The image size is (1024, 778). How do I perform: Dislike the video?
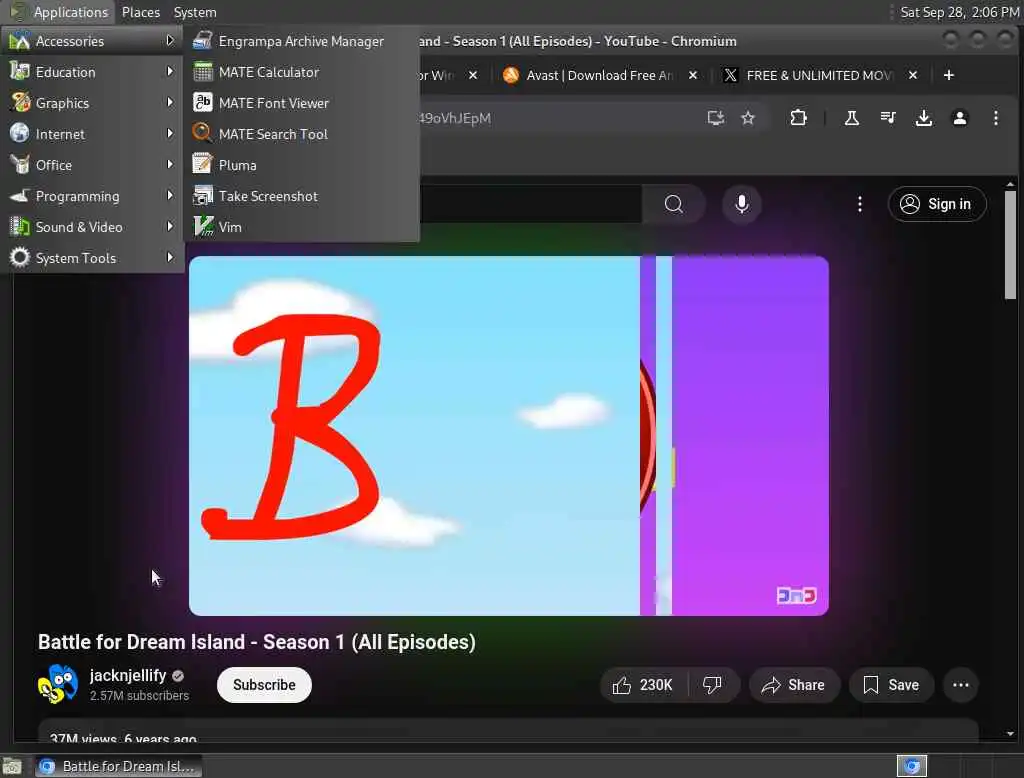(712, 685)
